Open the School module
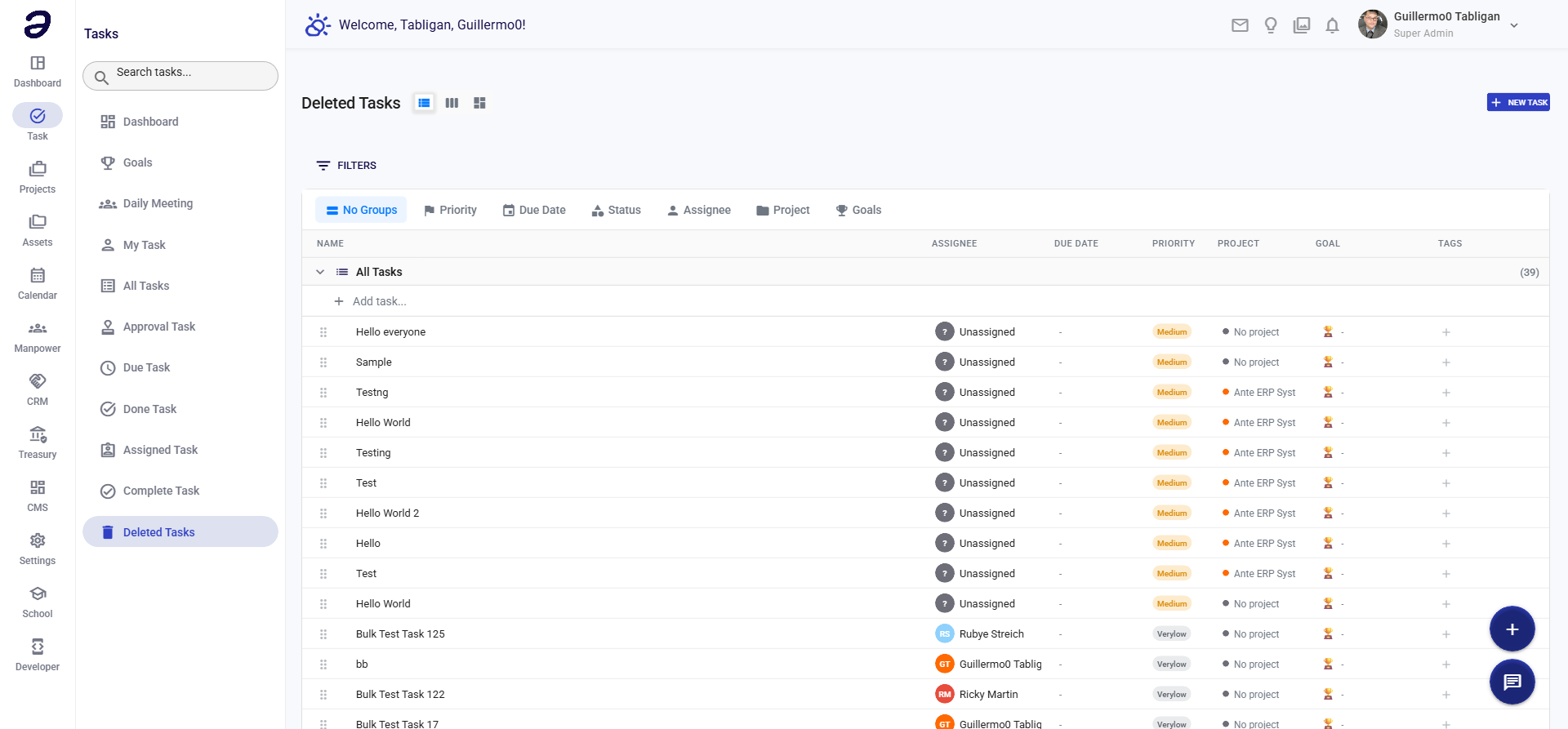The width and height of the screenshot is (1568, 729). pos(38,602)
